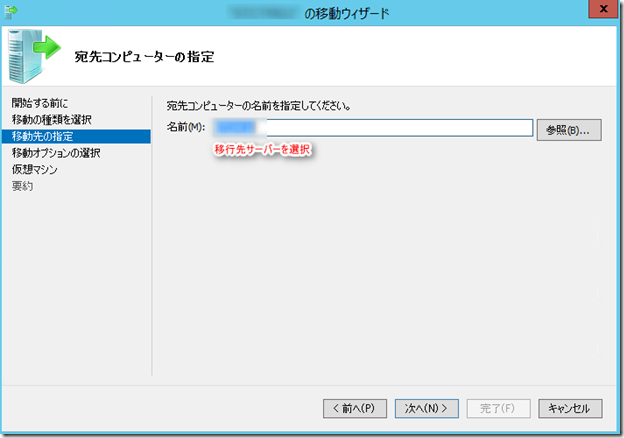Viewport: 624px width, 438px height.
Task: Select the 移動先の指定 step
Action: click(76, 136)
